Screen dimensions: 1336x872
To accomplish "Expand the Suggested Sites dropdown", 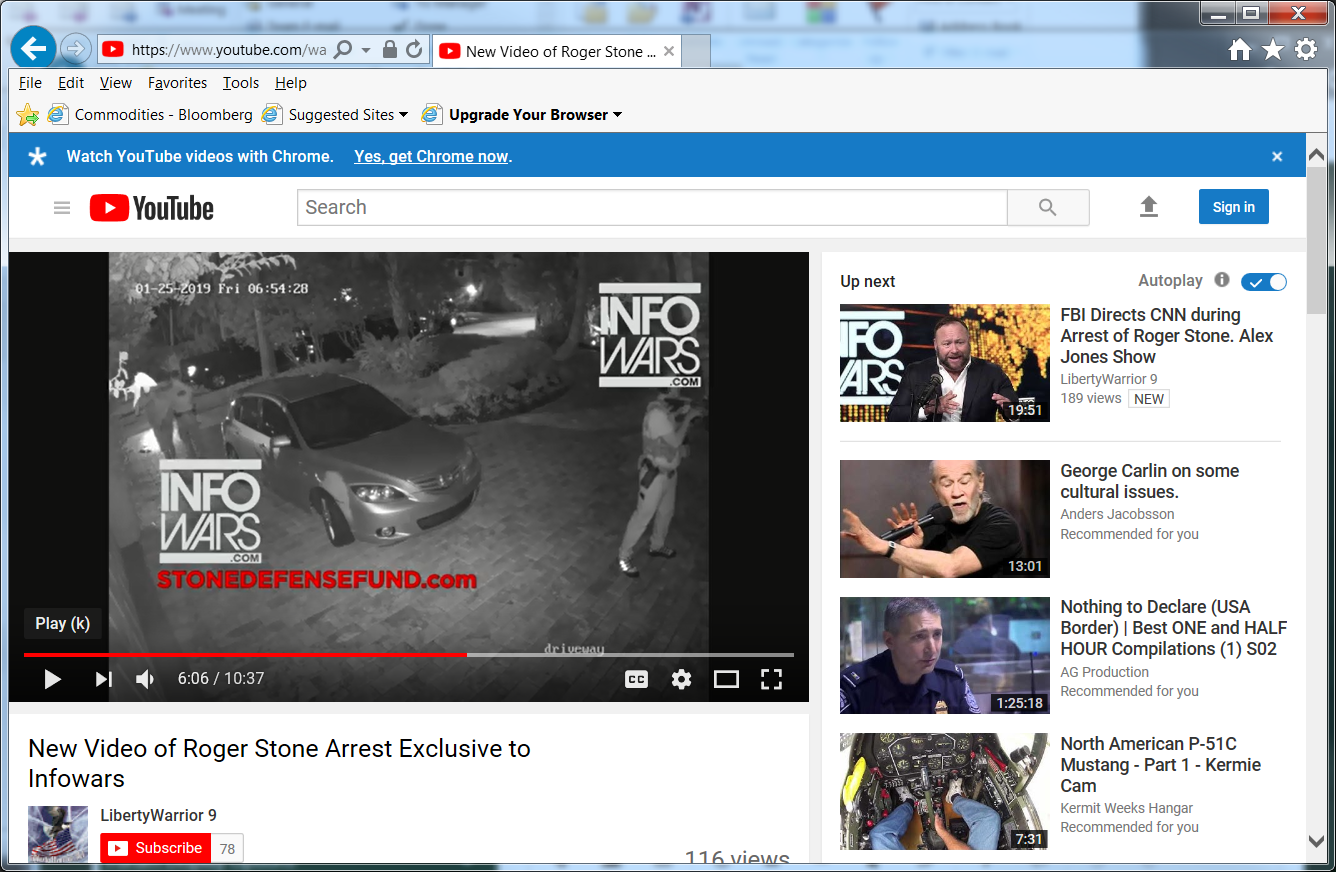I will tap(404, 115).
